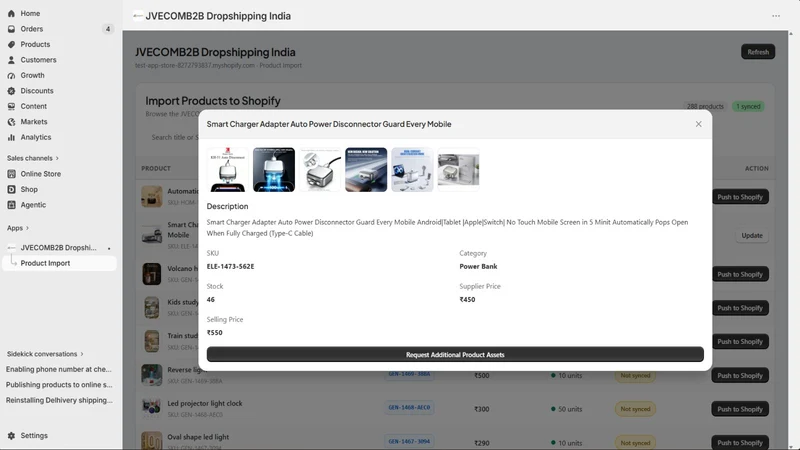Push Led projector light clock to Shopify
The image size is (800, 450).
[x=740, y=409]
